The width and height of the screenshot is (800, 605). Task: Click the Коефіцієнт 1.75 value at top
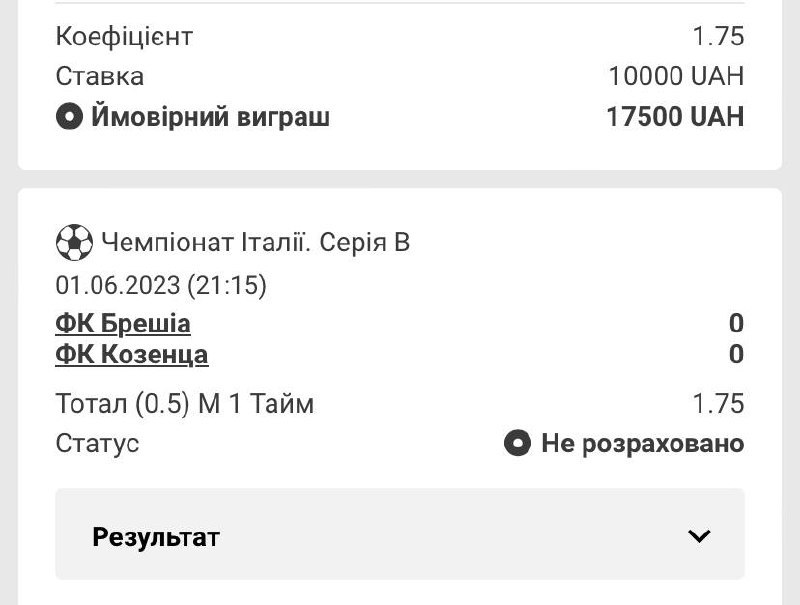[x=718, y=36]
